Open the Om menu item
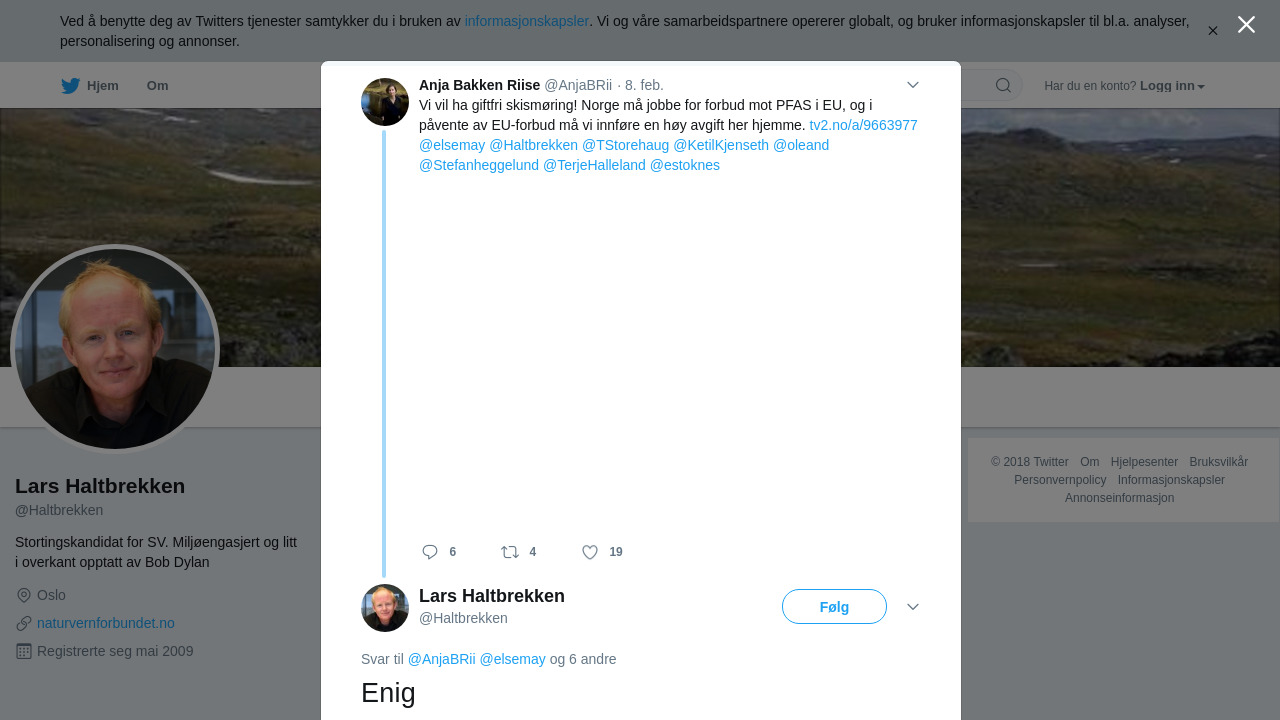The width and height of the screenshot is (1280, 720). click(157, 86)
